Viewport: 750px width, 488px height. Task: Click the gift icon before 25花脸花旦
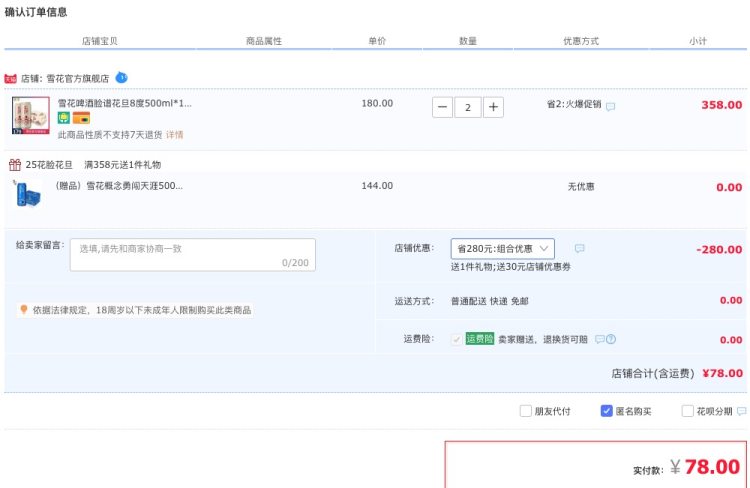15,165
